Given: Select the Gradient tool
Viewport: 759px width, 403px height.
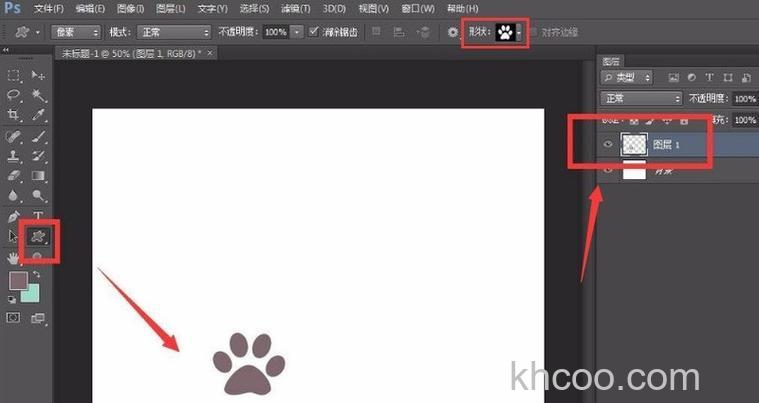Looking at the screenshot, I should pos(38,175).
